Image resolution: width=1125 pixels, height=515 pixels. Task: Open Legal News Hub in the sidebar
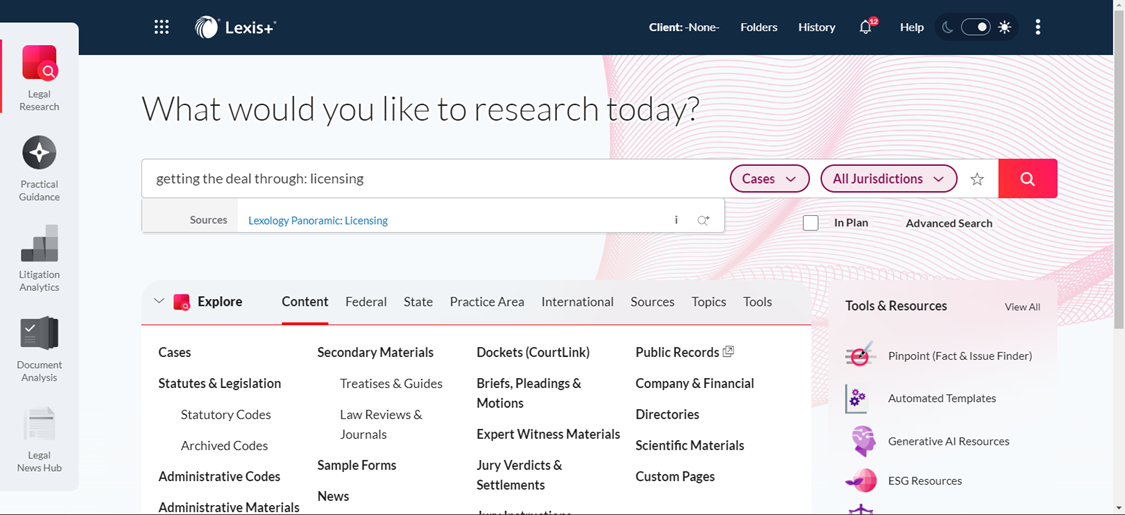39,440
